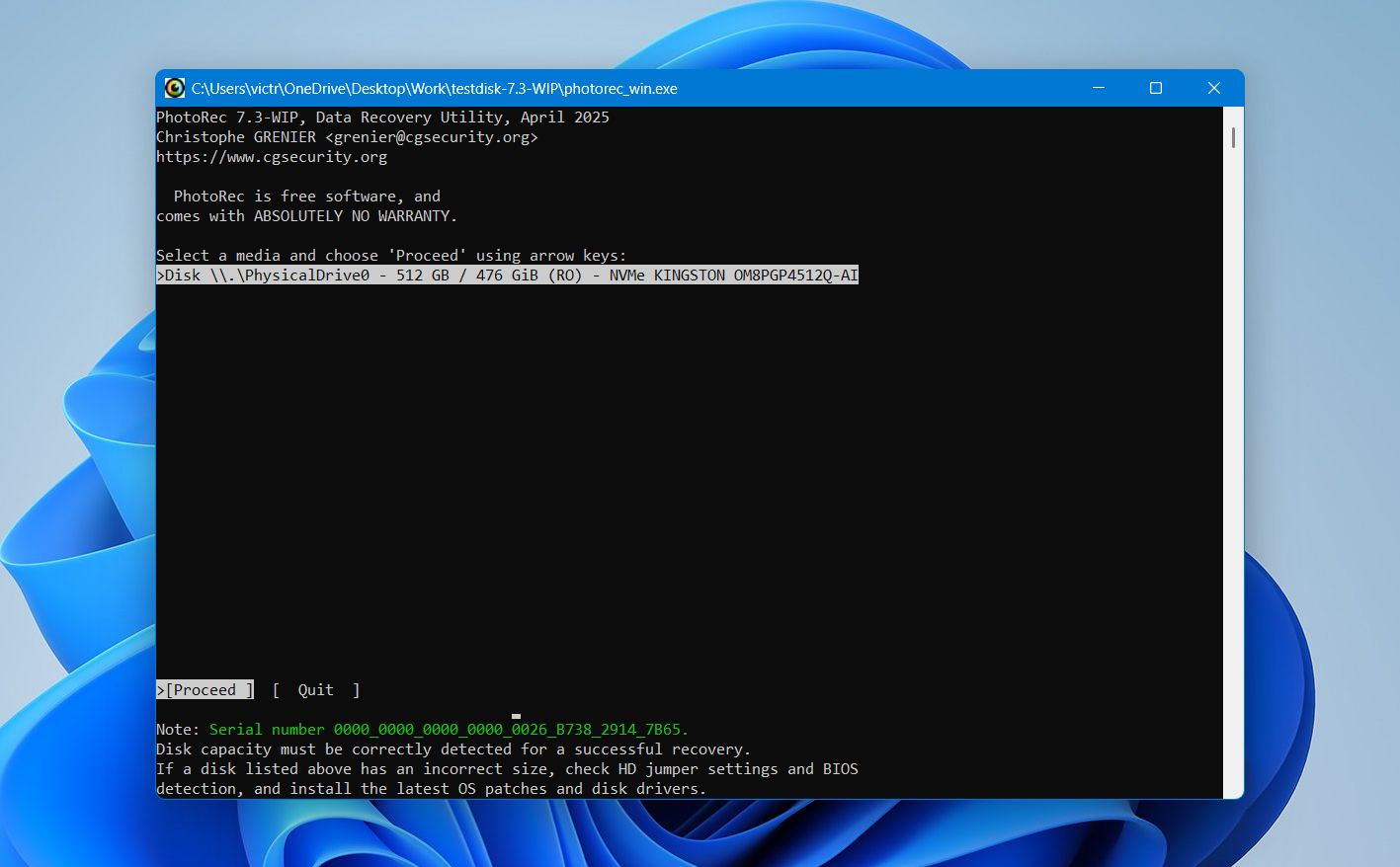Screen dimensions: 1400x867
Task: Click the PhotoRec icon in the title bar
Action: 175,88
